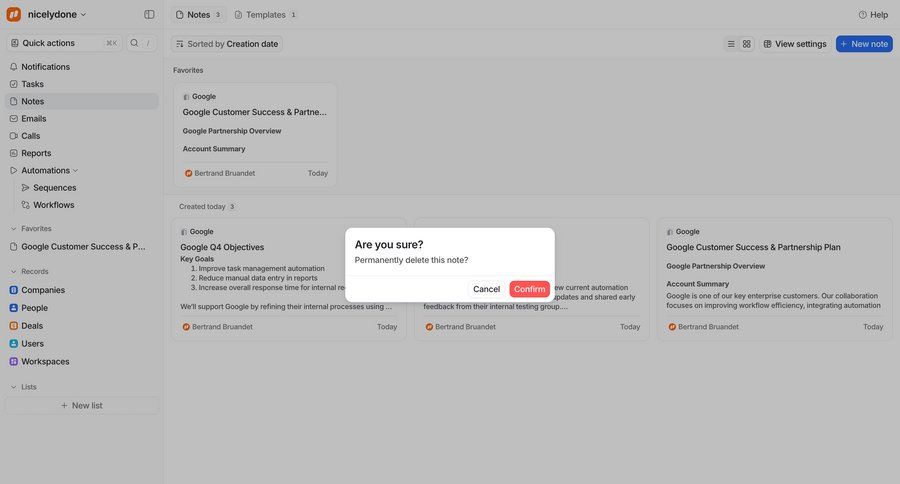Viewport: 900px width, 484px height.
Task: Switch to list view layout
Action: point(731,44)
